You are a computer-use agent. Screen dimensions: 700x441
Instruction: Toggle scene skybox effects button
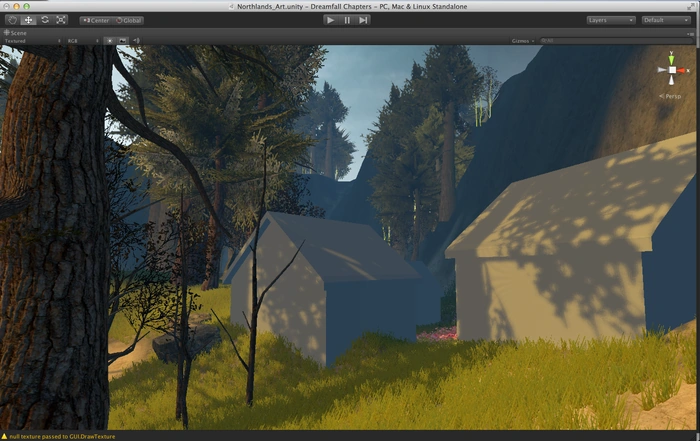pyautogui.click(x=122, y=41)
